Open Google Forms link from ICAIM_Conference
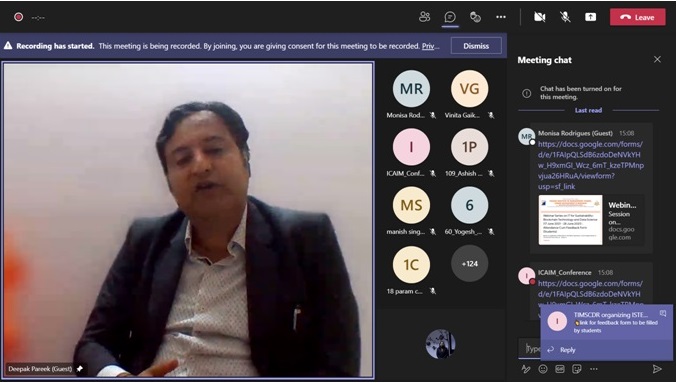 (590, 294)
